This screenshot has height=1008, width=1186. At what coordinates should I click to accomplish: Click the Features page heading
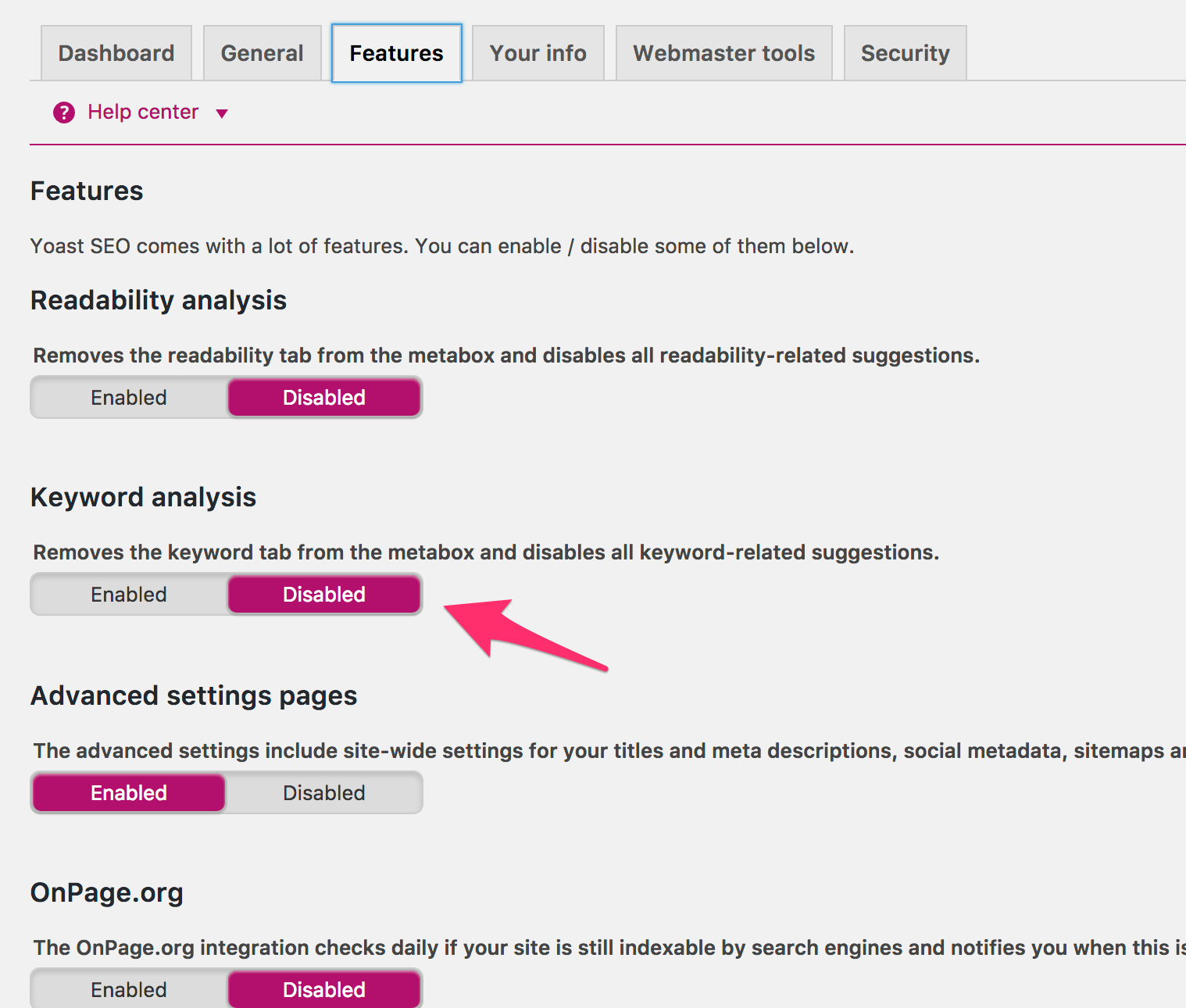(87, 191)
